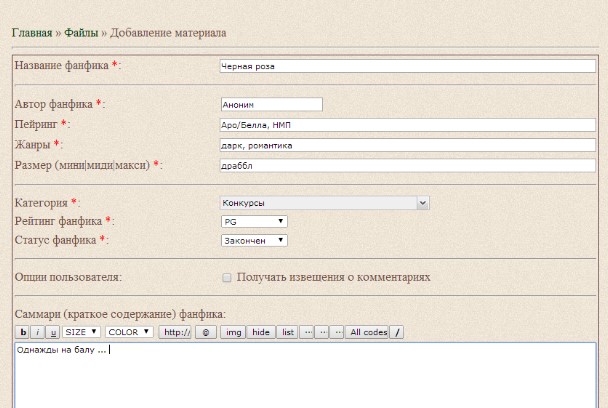Image resolution: width=608 pixels, height=408 pixels.
Task: Insert a list using list button
Action: click(x=287, y=332)
